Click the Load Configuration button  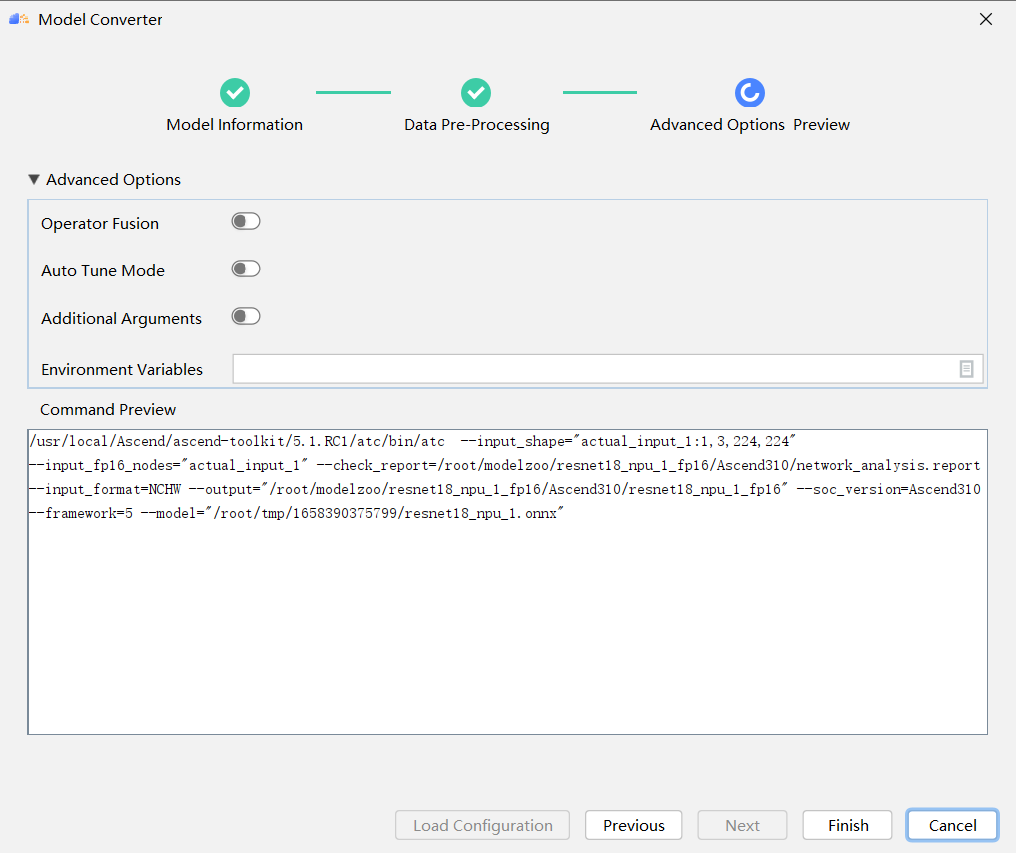click(x=483, y=825)
